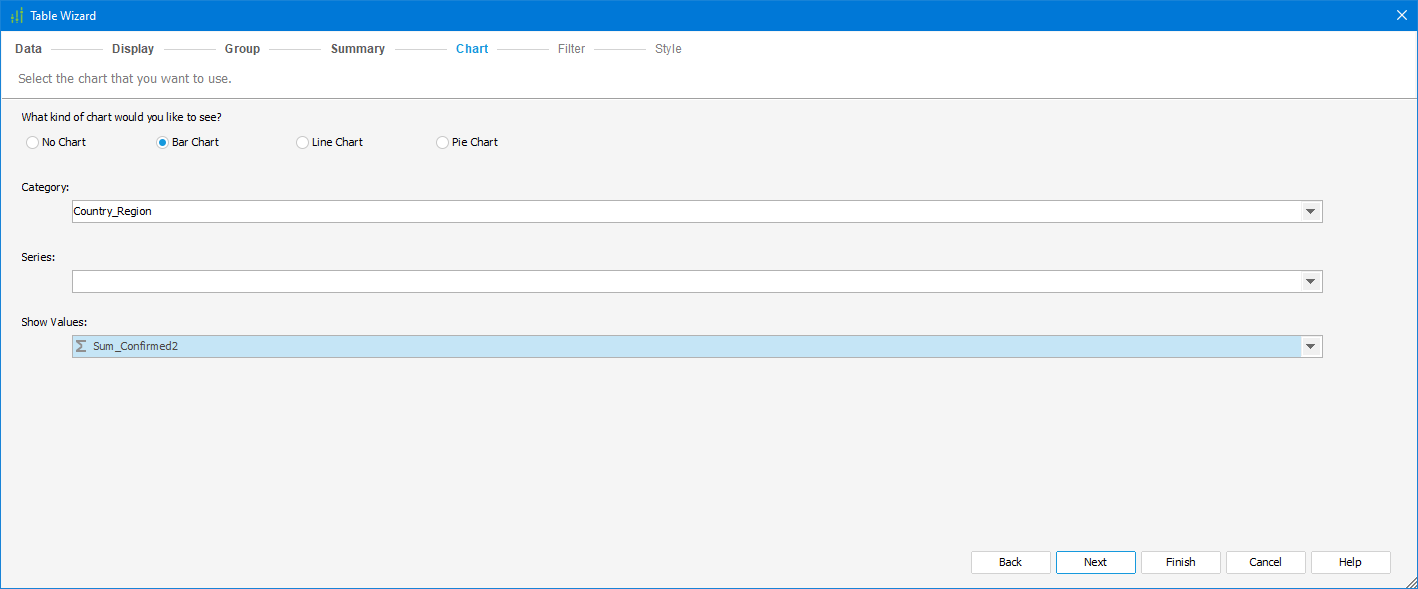This screenshot has width=1418, height=589.
Task: Choose the Line Chart option
Action: [303, 143]
